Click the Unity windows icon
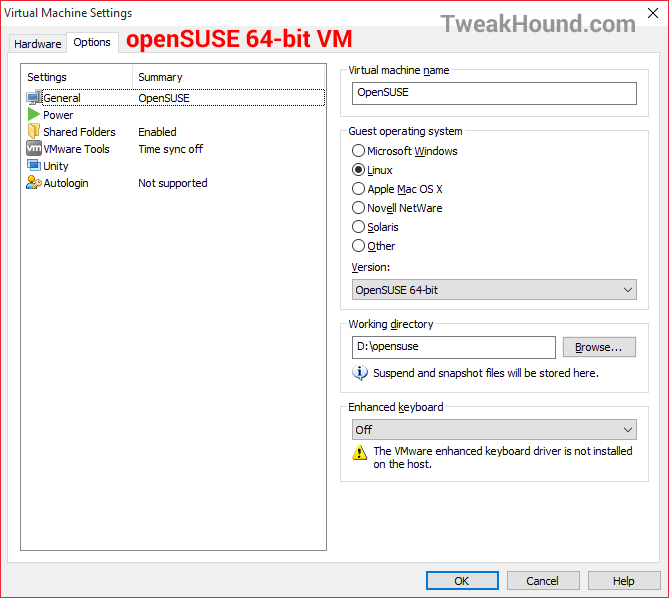 [x=34, y=165]
